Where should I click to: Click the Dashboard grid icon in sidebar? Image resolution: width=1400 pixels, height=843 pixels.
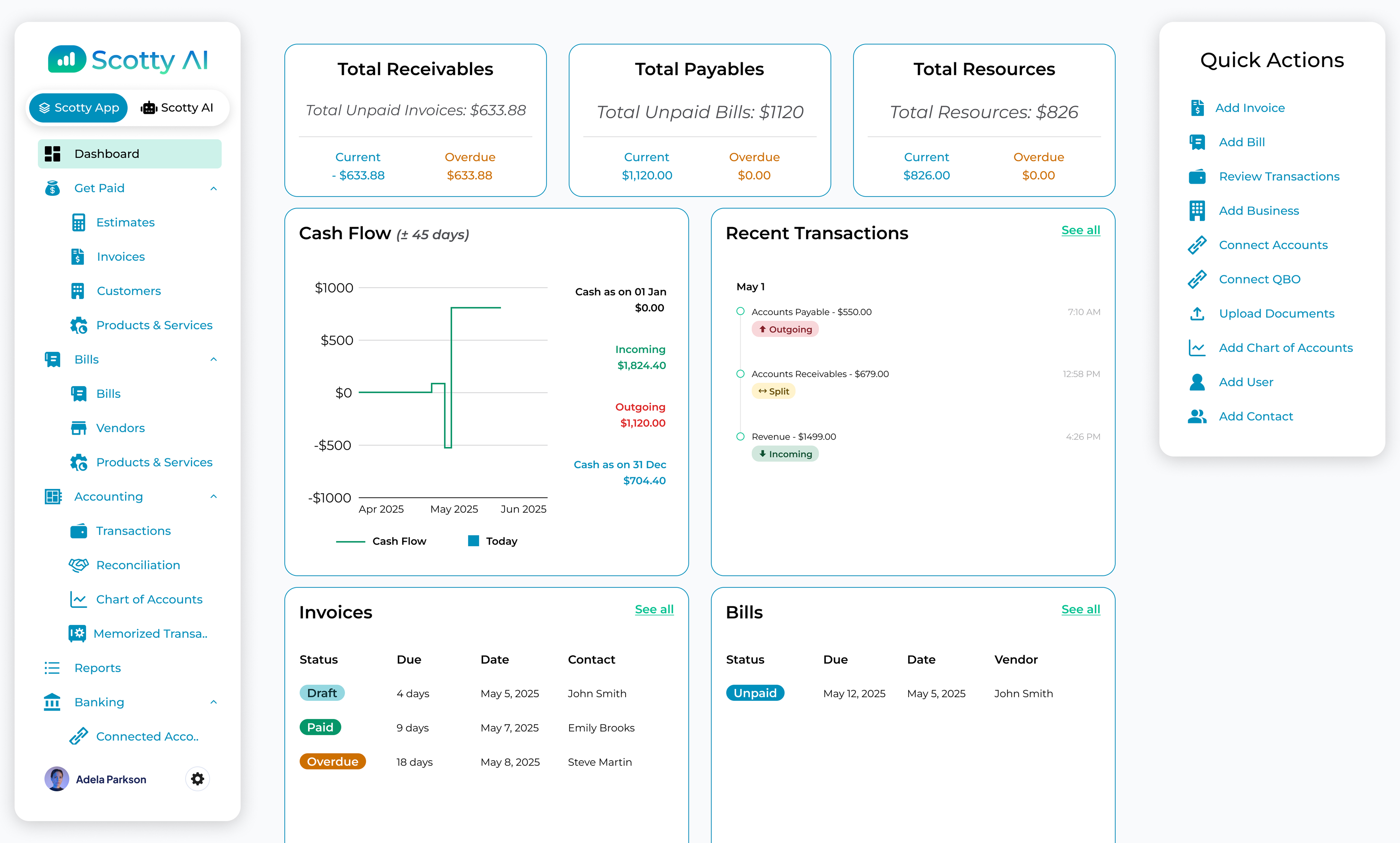click(x=52, y=154)
